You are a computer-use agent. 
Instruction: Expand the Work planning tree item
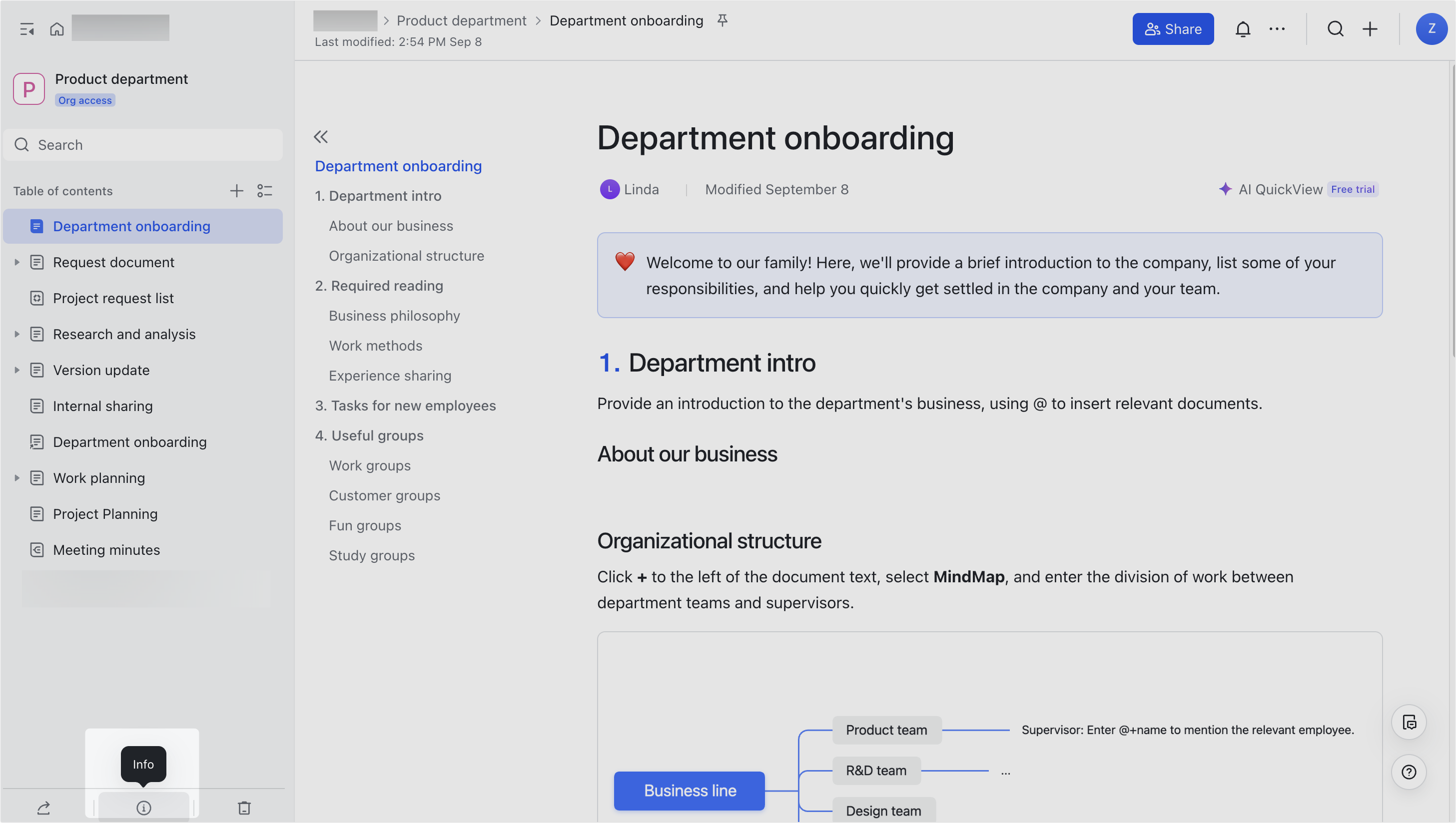(x=16, y=478)
